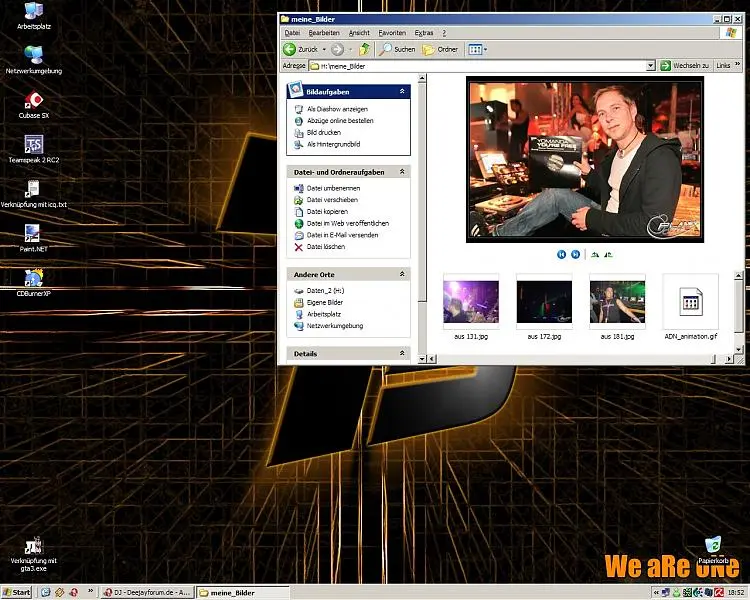Select the Paint.NET desktop icon
The width and height of the screenshot is (750, 600).
[x=34, y=236]
